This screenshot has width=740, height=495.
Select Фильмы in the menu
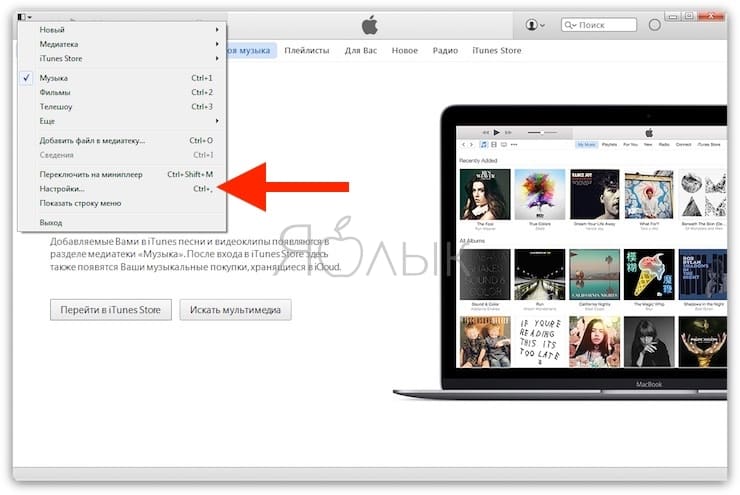coord(122,92)
